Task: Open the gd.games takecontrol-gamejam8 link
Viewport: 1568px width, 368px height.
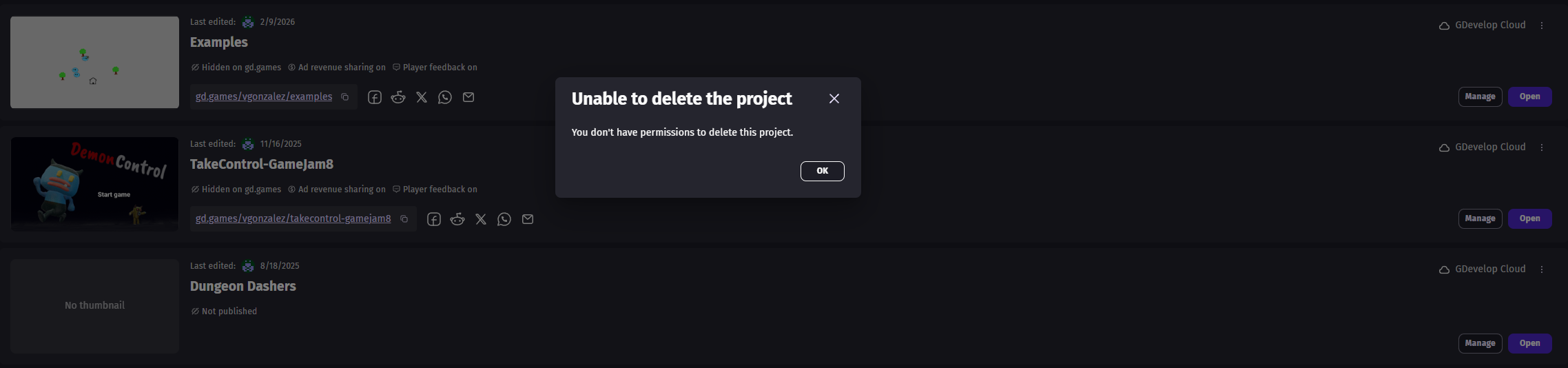Action: coord(293,219)
